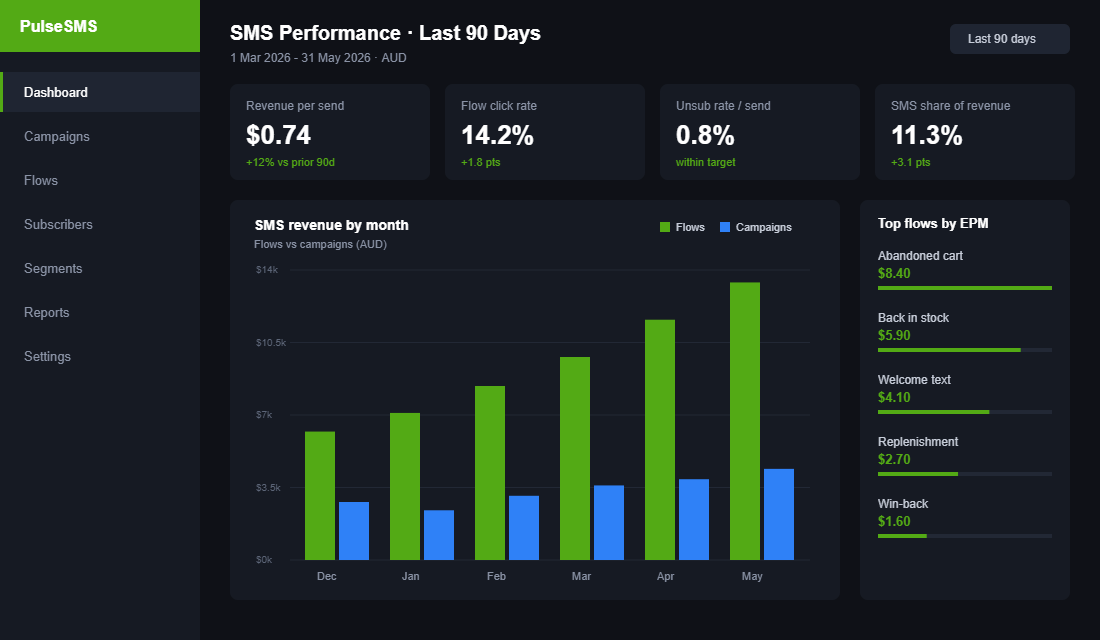Click the green Flows bar for Mar

(x=575, y=458)
